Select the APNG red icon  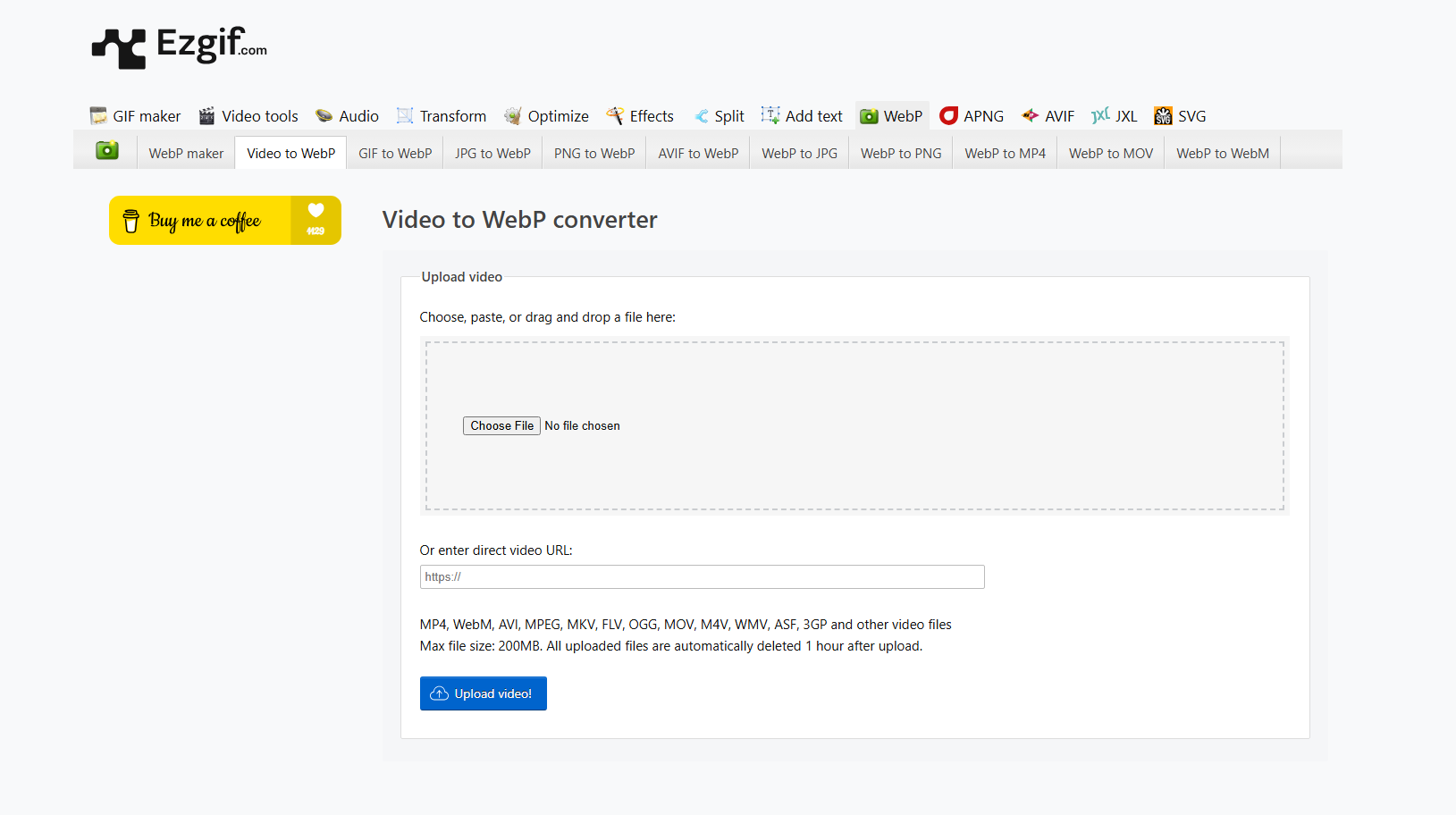(949, 116)
